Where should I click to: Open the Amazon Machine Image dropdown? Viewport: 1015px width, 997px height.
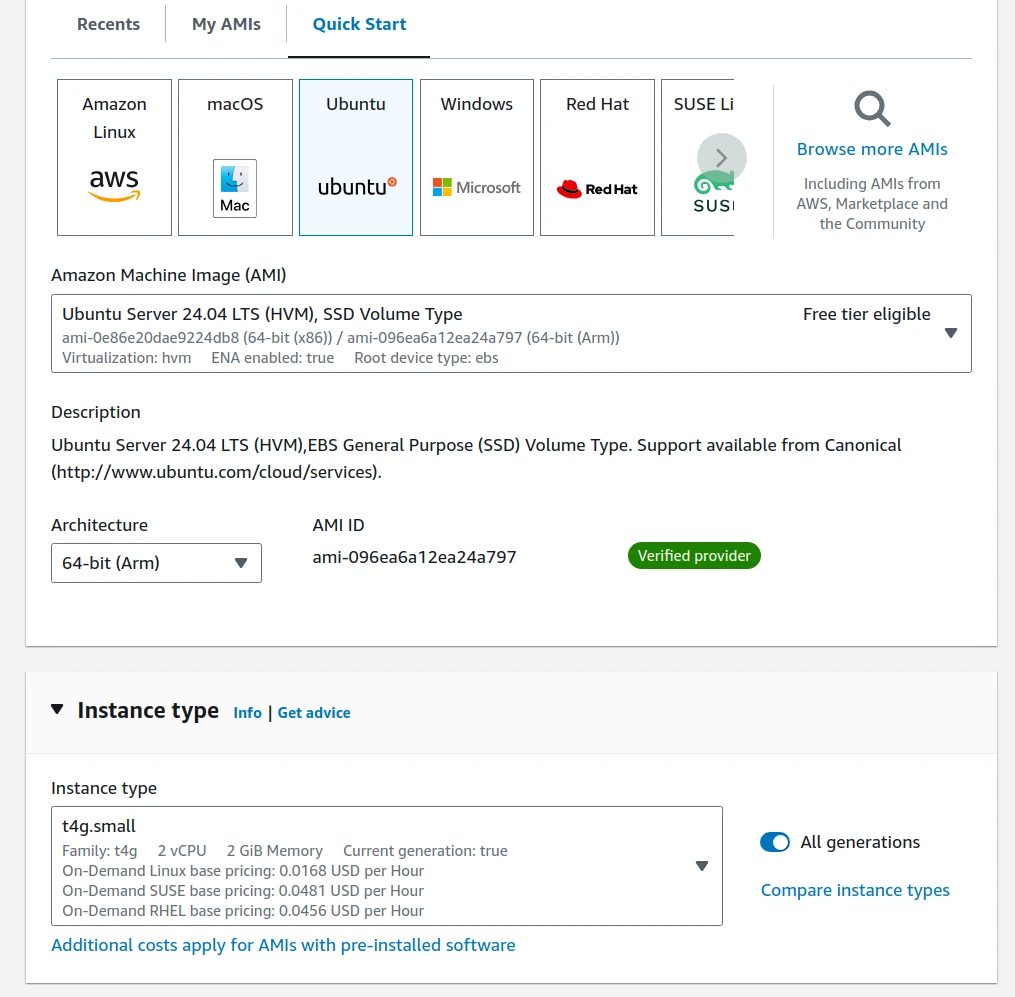[511, 333]
